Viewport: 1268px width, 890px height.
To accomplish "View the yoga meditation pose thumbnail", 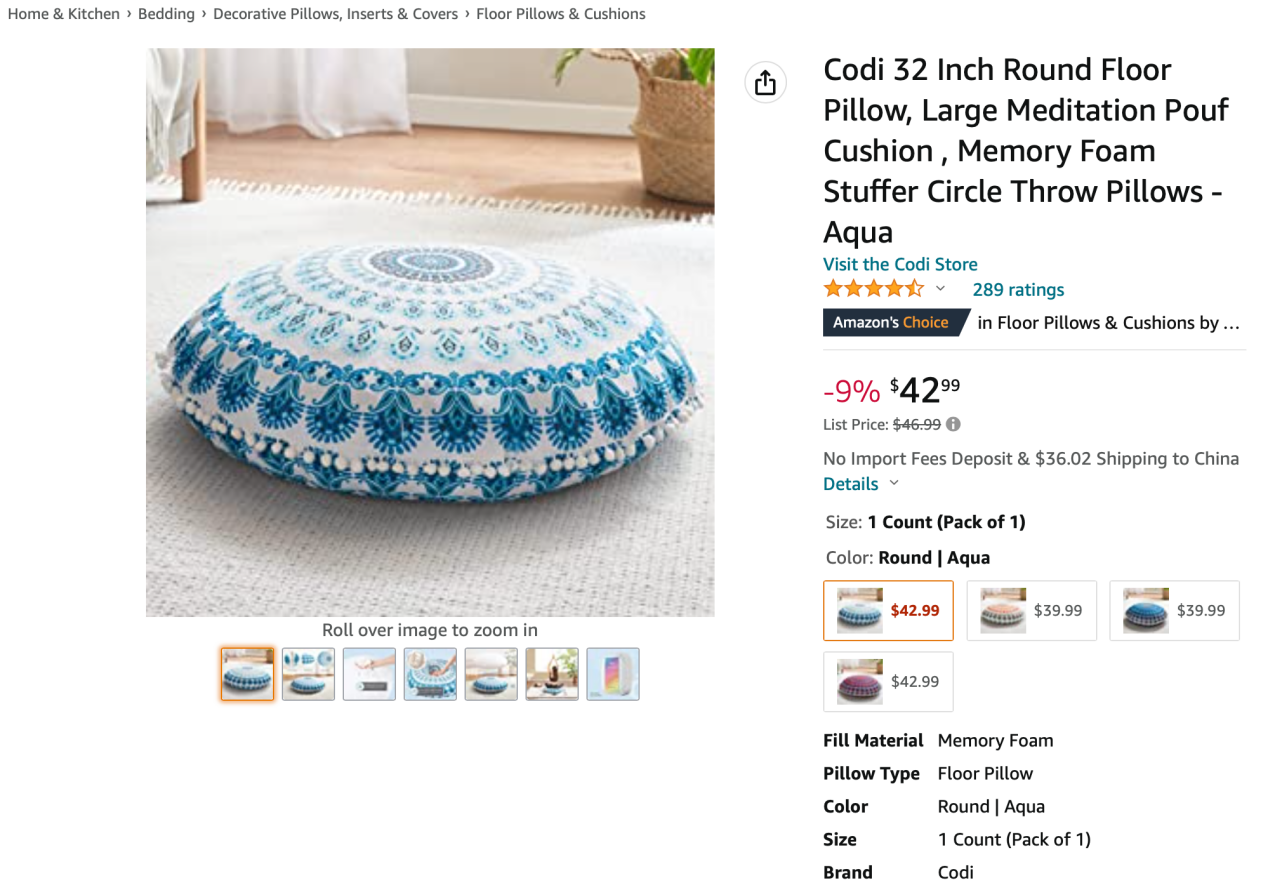I will pyautogui.click(x=552, y=674).
